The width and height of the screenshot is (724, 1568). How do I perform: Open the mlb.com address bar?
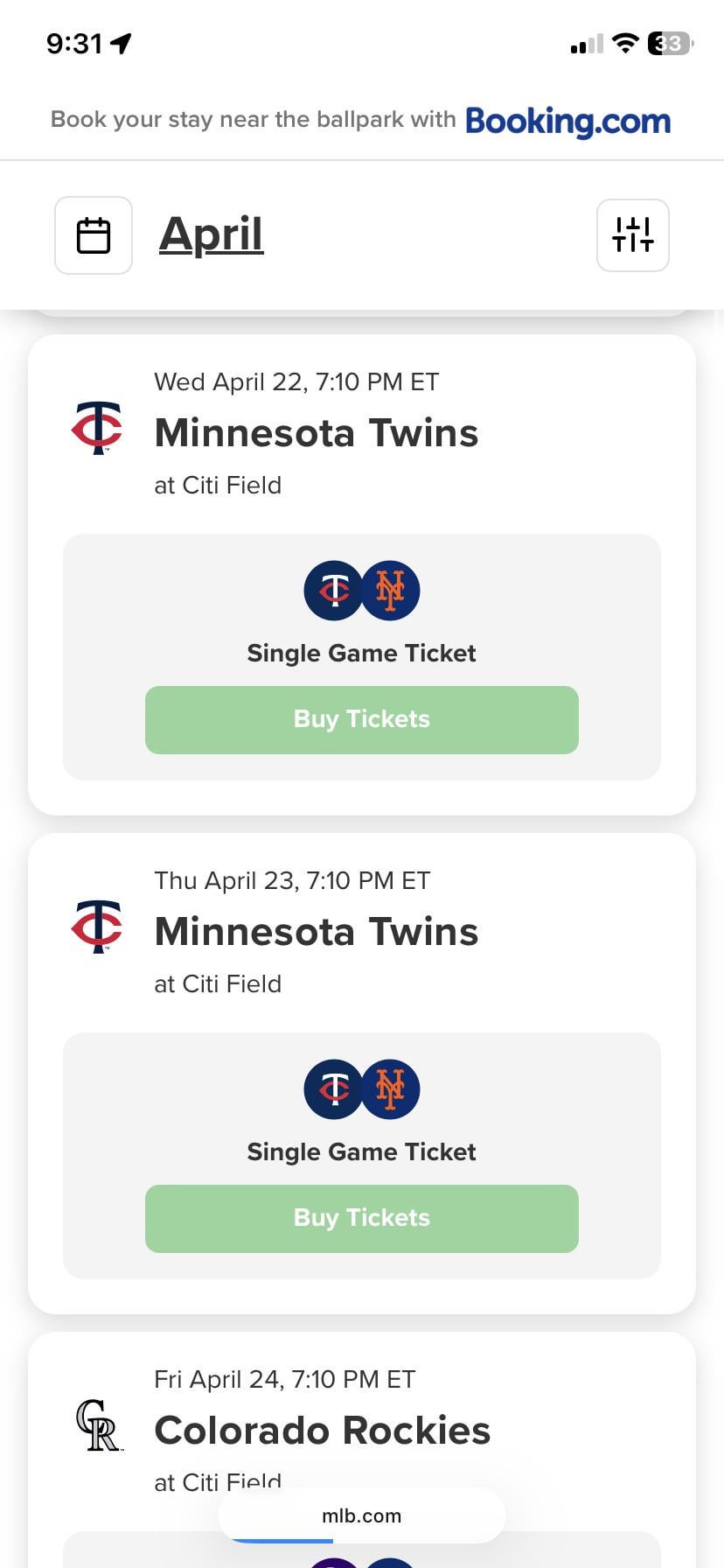pyautogui.click(x=361, y=1515)
